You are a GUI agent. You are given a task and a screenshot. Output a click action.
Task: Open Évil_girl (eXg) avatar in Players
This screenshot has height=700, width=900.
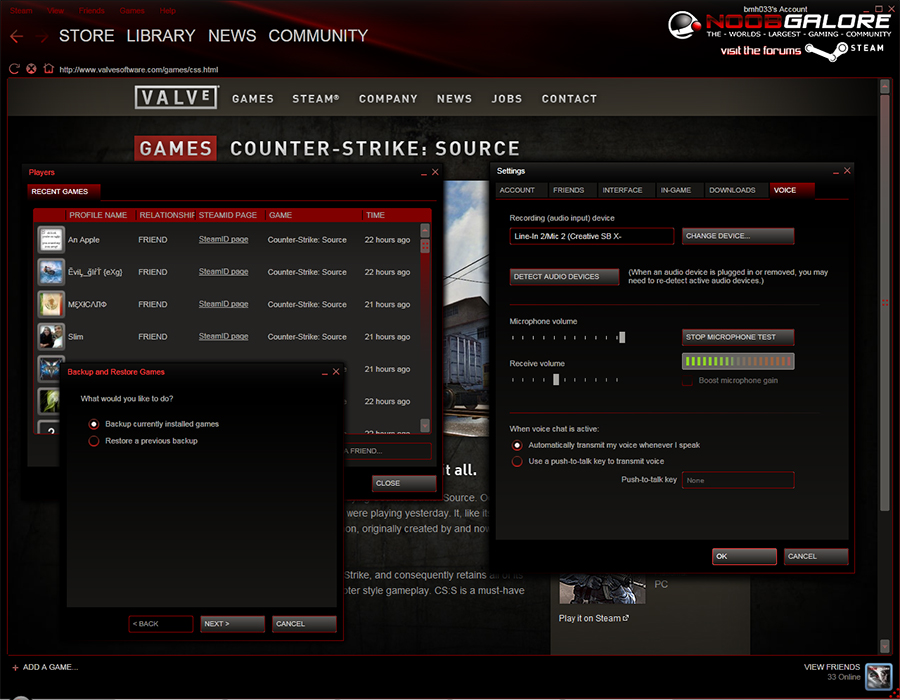point(51,272)
